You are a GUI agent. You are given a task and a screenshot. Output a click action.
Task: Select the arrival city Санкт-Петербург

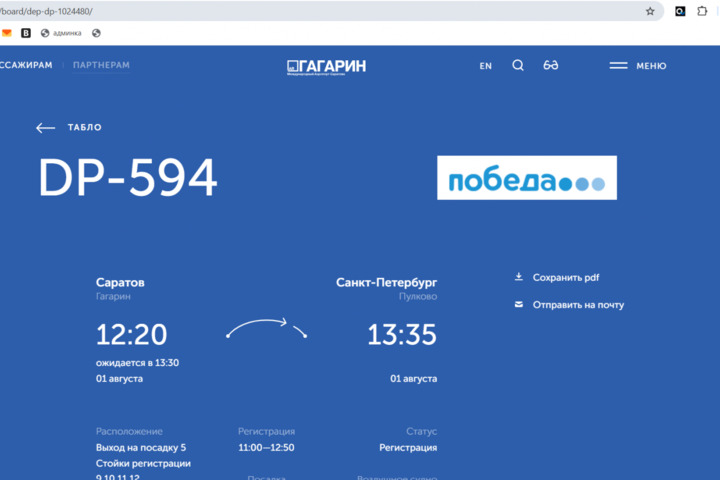[x=386, y=282]
